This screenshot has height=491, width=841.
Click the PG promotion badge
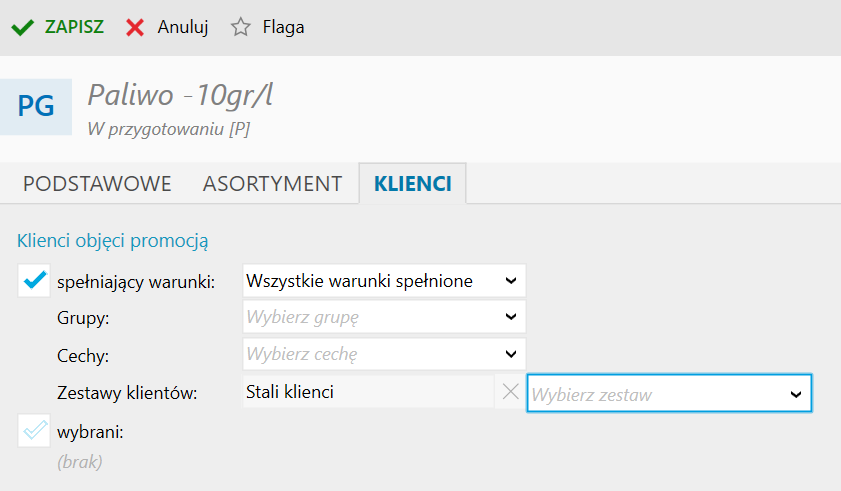pos(36,106)
